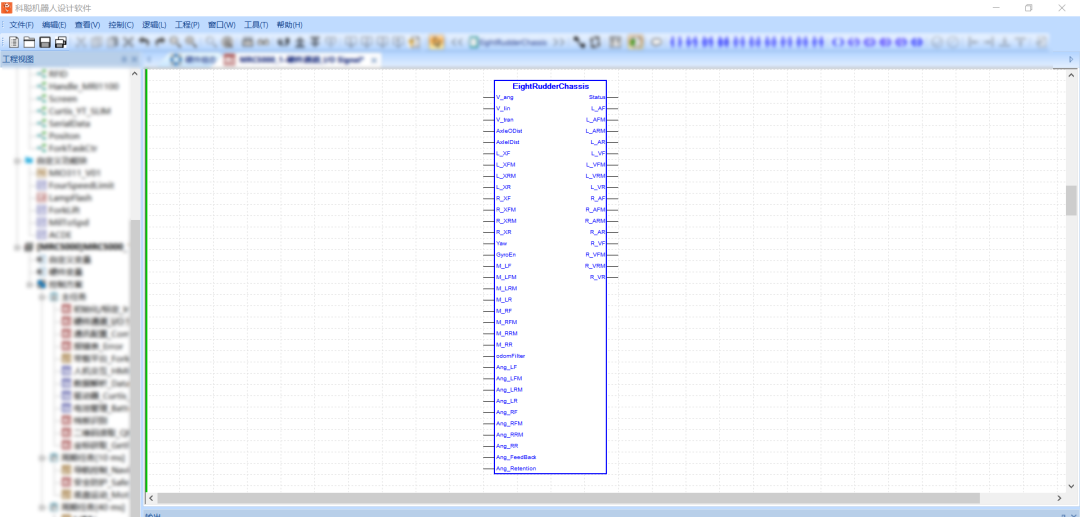Close the I/O Signal editor tab

coord(375,60)
